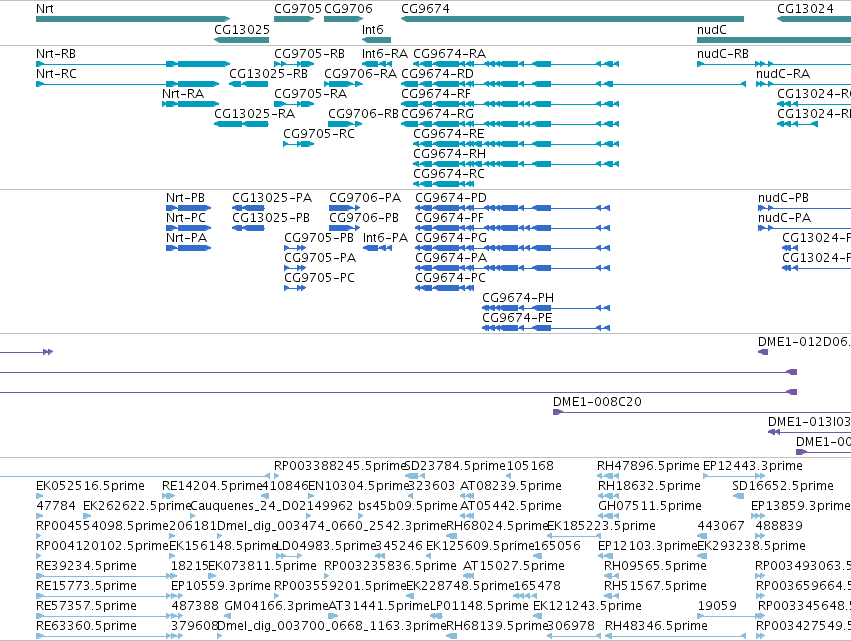Open EST AT08239.5prime

tap(510, 486)
